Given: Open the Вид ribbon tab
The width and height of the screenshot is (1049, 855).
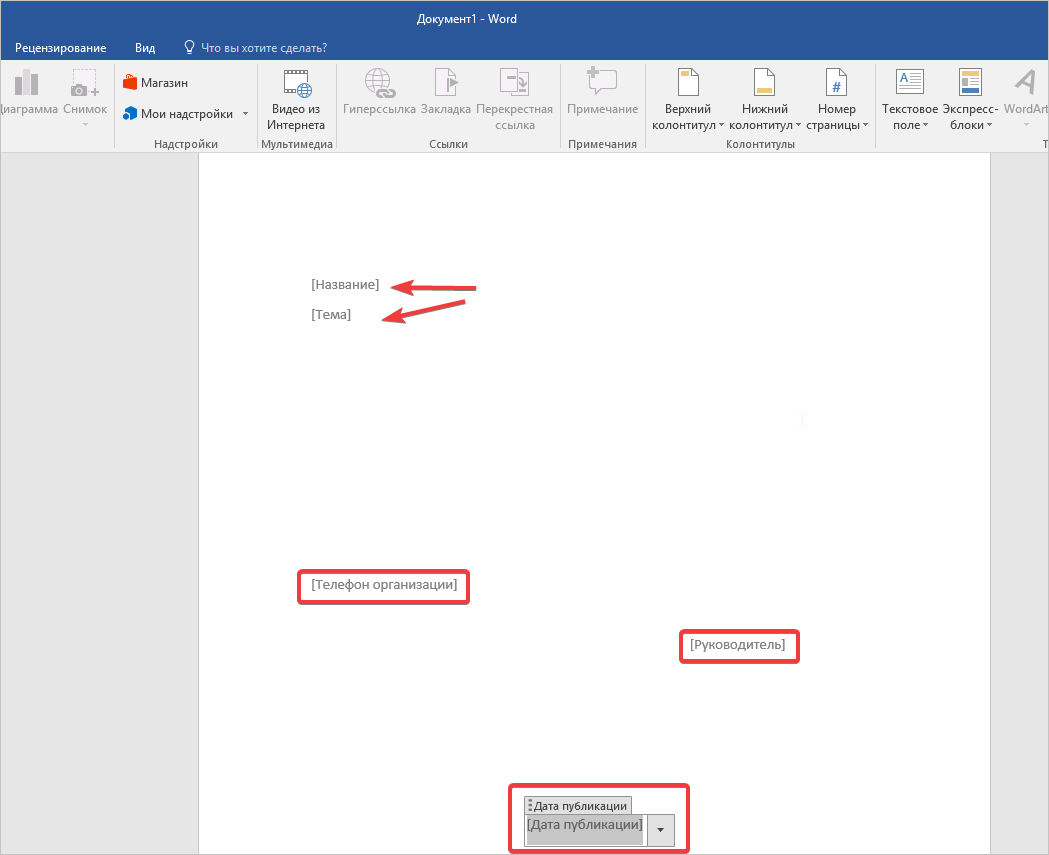Looking at the screenshot, I should point(145,47).
